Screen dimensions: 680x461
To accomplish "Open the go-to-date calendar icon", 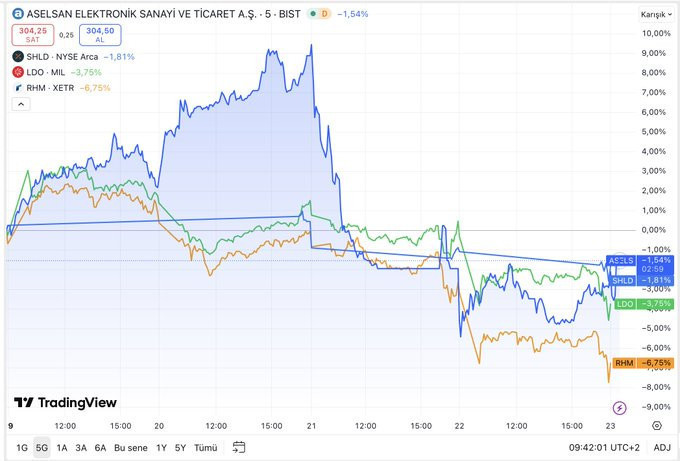I will pos(239,447).
